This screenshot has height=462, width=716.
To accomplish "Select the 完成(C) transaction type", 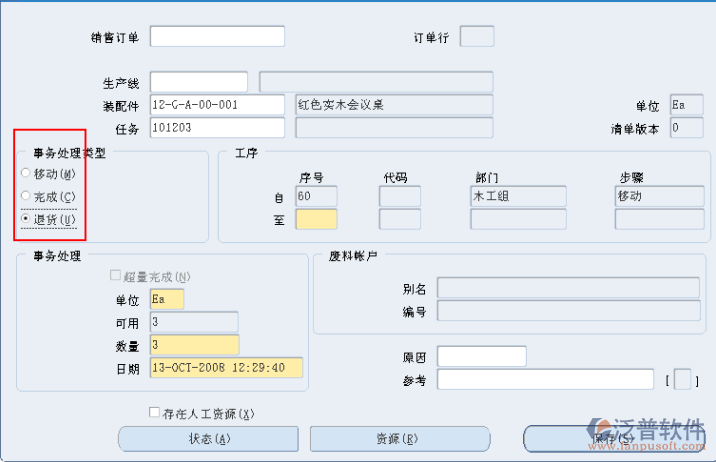I will (x=25, y=196).
